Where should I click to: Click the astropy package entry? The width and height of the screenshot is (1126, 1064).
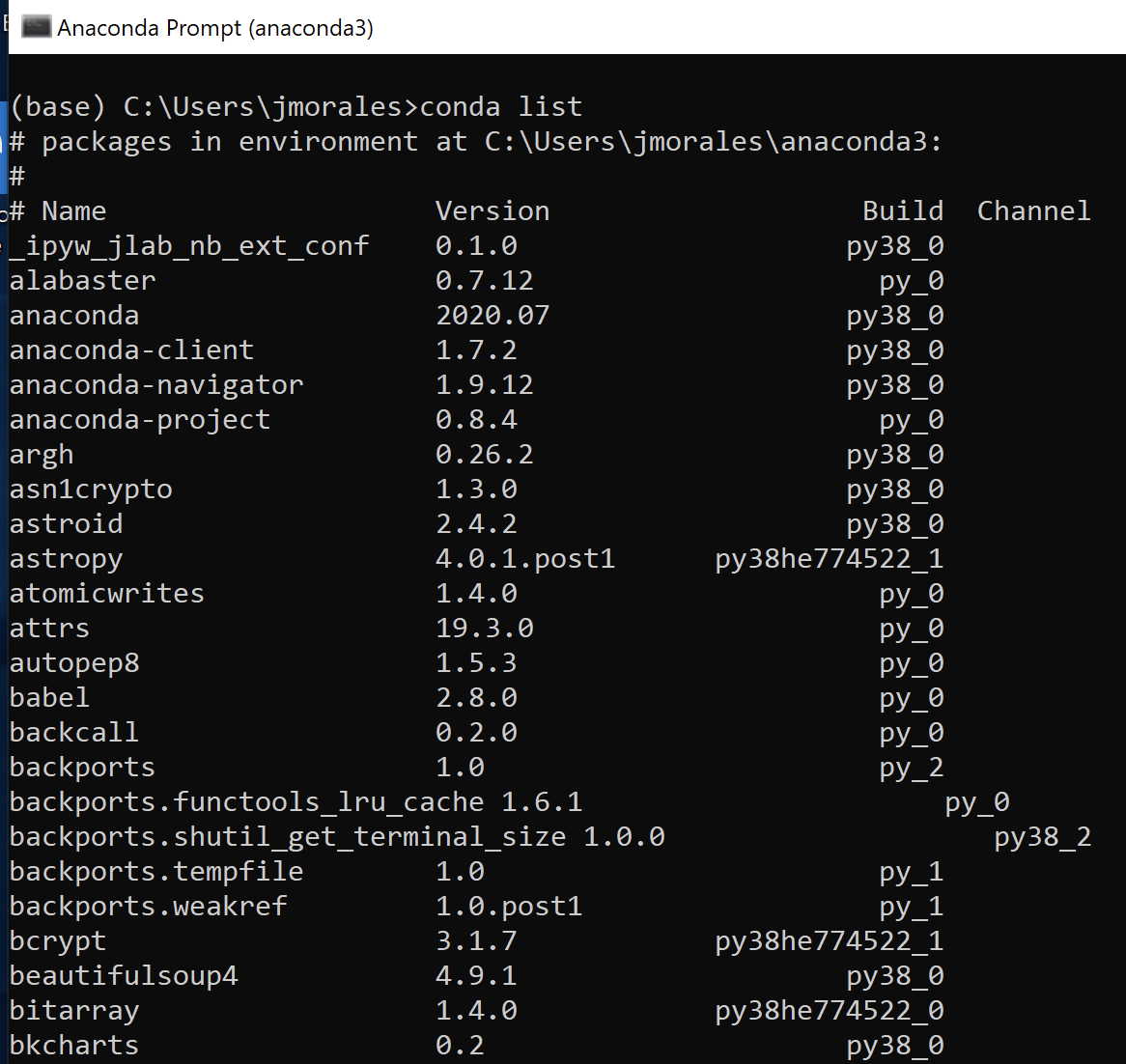click(66, 558)
